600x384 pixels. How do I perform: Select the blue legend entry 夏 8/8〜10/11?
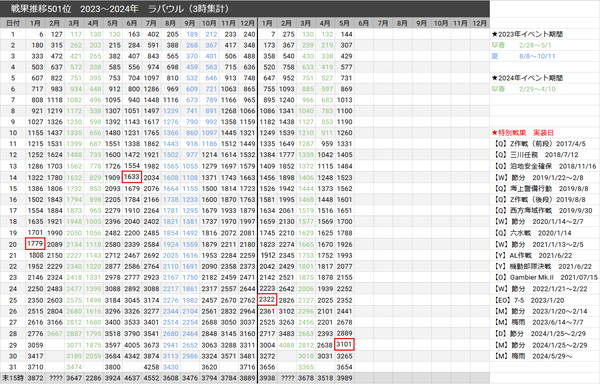[x=523, y=56]
